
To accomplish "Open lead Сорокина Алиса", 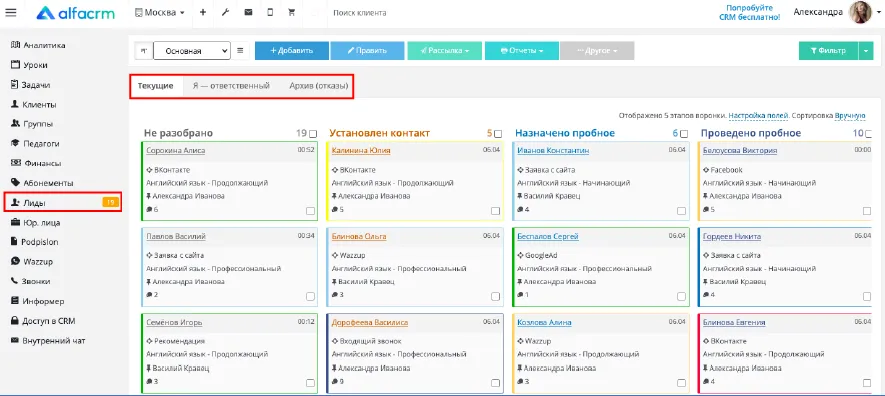I will click(x=176, y=151).
